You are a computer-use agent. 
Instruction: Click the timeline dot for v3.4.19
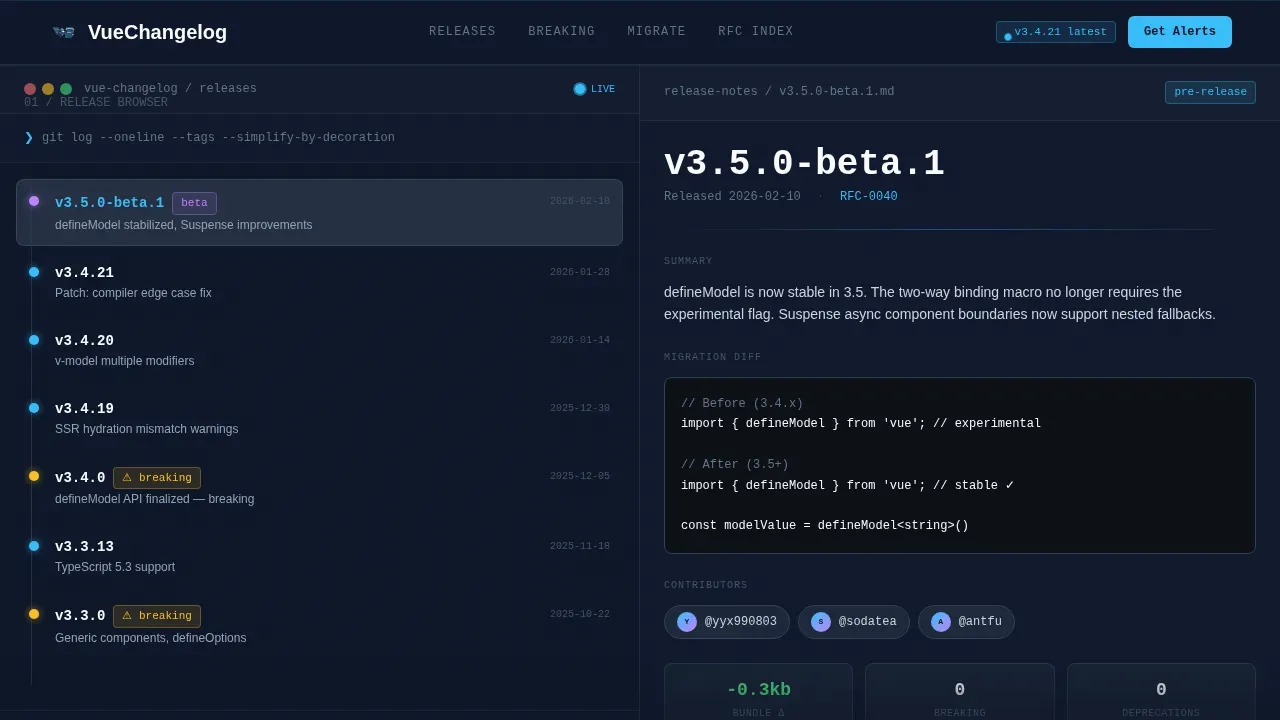[34, 408]
